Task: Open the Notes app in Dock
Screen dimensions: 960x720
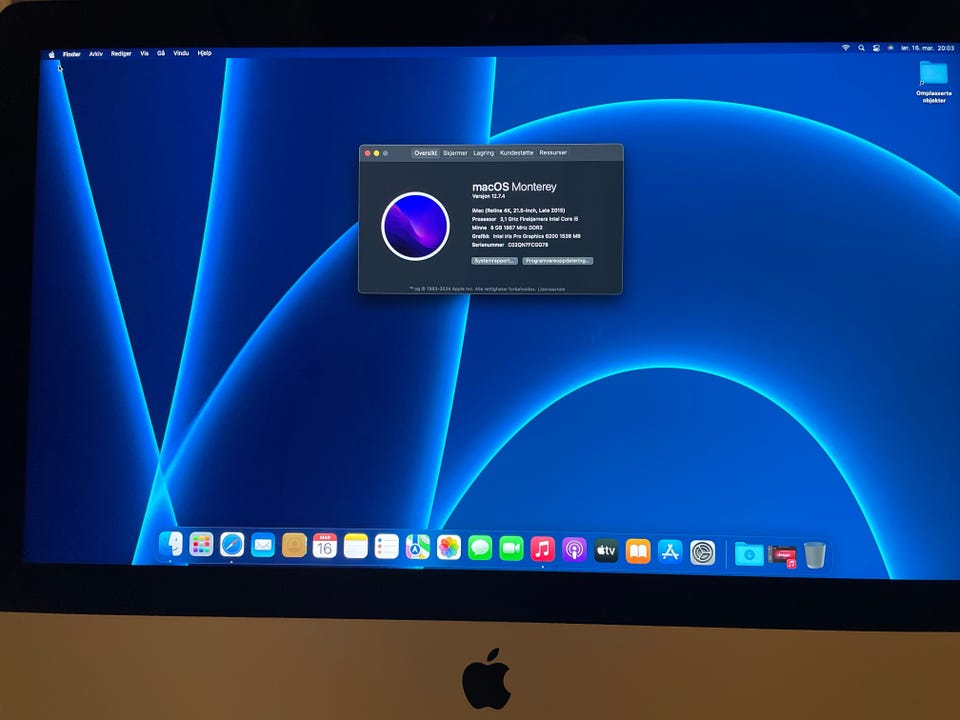Action: coord(356,546)
